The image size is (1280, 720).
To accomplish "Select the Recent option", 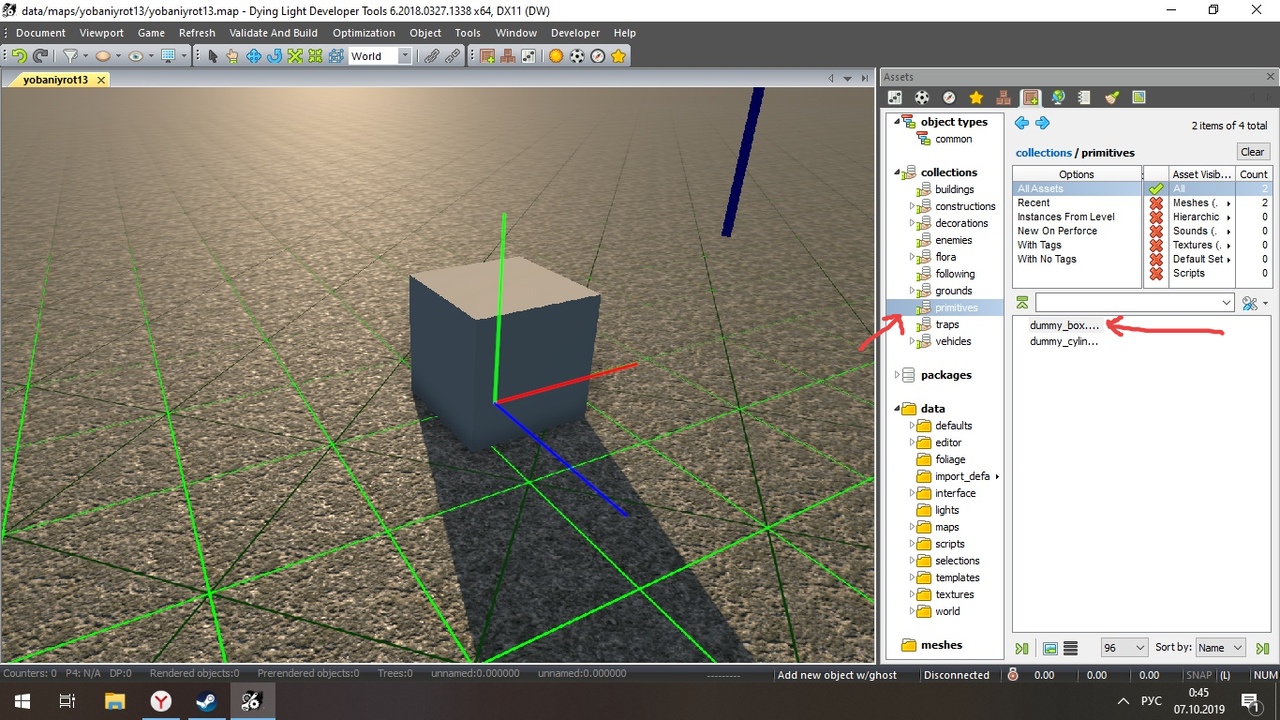I will (x=1034, y=203).
